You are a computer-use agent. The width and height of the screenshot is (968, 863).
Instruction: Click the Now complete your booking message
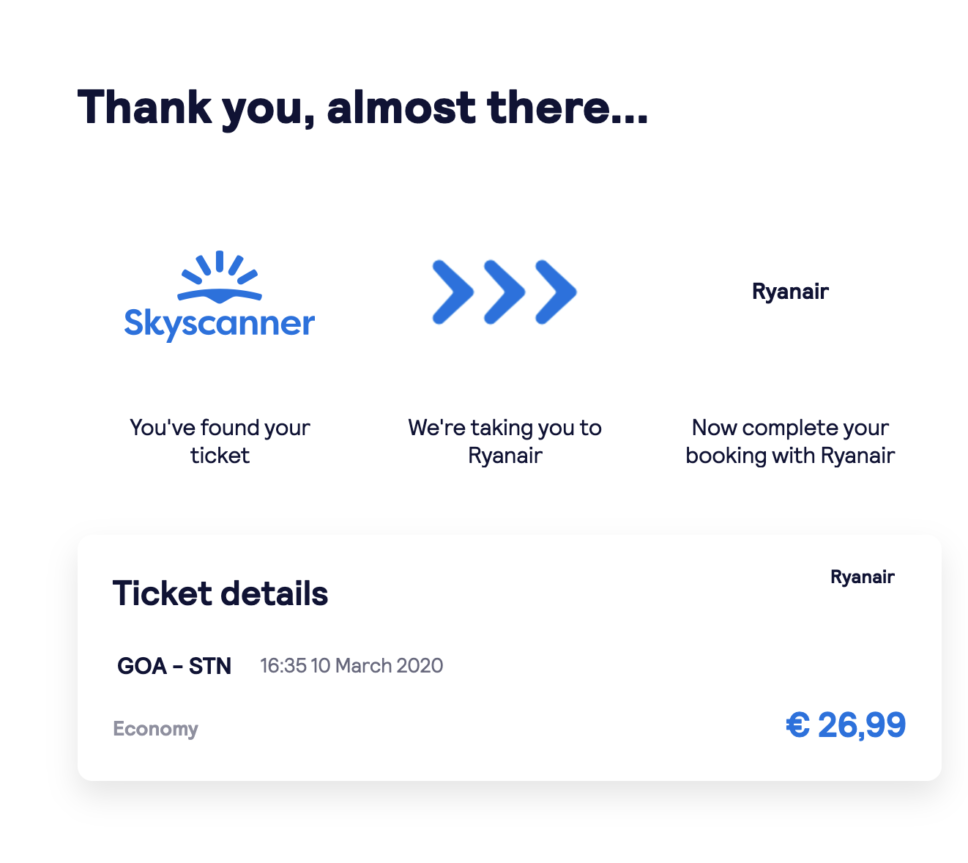coord(790,441)
